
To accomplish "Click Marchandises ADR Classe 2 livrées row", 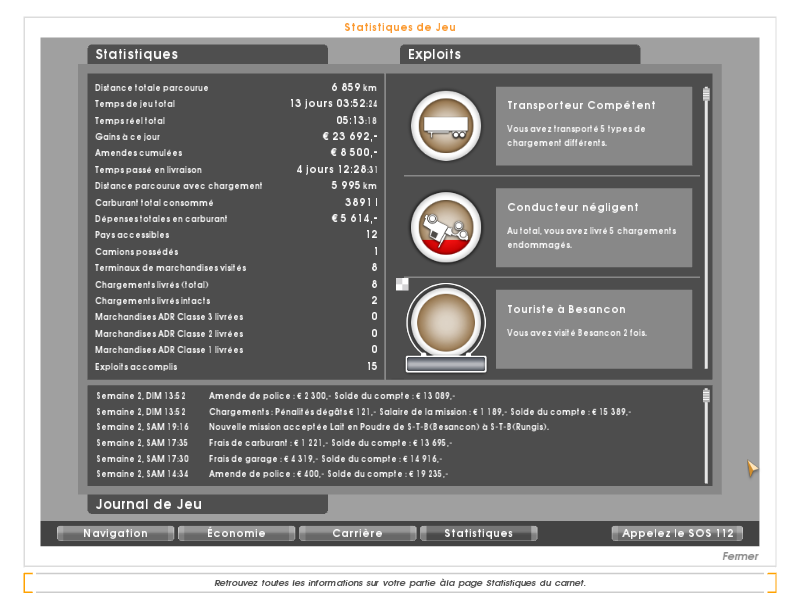I will click(236, 333).
